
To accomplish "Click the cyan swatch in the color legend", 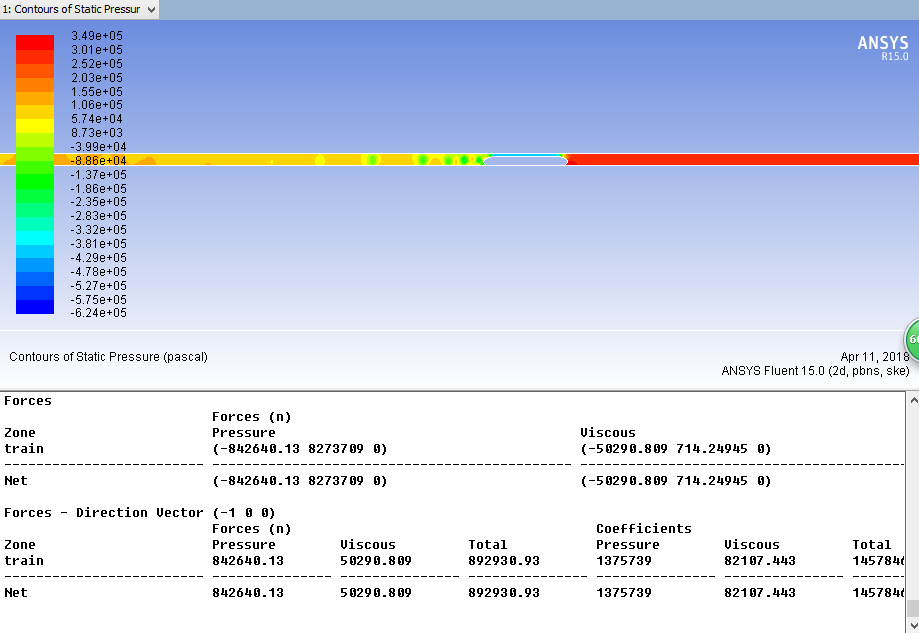I will (x=35, y=238).
